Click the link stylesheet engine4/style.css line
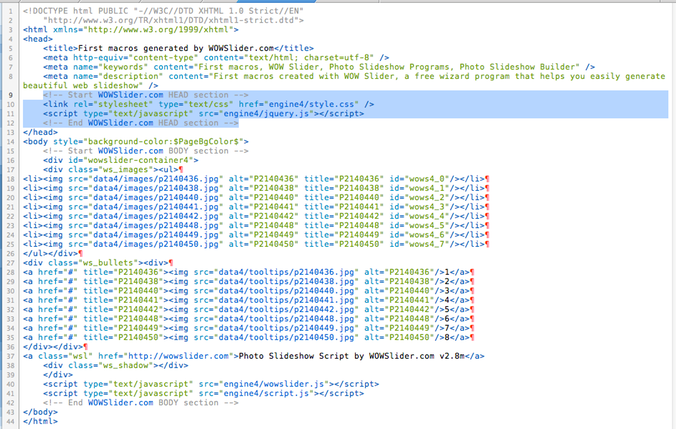The image size is (676, 429). tap(208, 104)
